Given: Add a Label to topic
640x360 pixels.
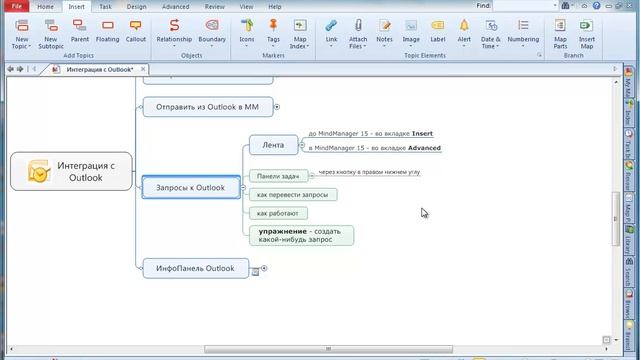Looking at the screenshot, I should (438, 31).
